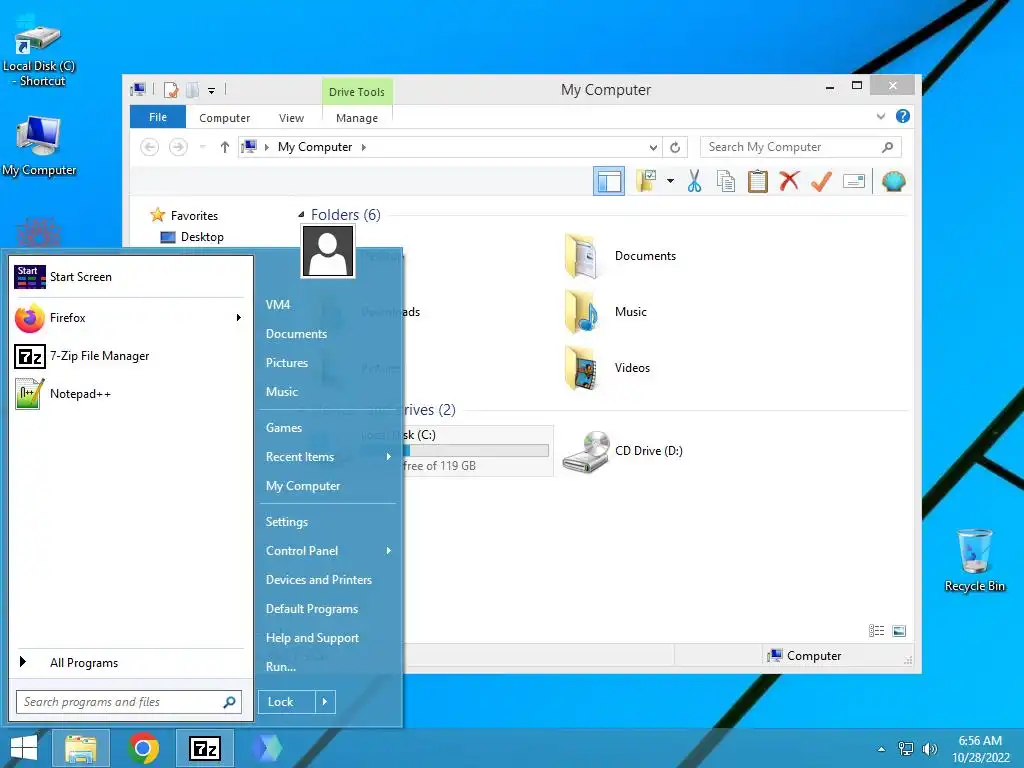Click the volume speaker tray icon

pos(929,749)
